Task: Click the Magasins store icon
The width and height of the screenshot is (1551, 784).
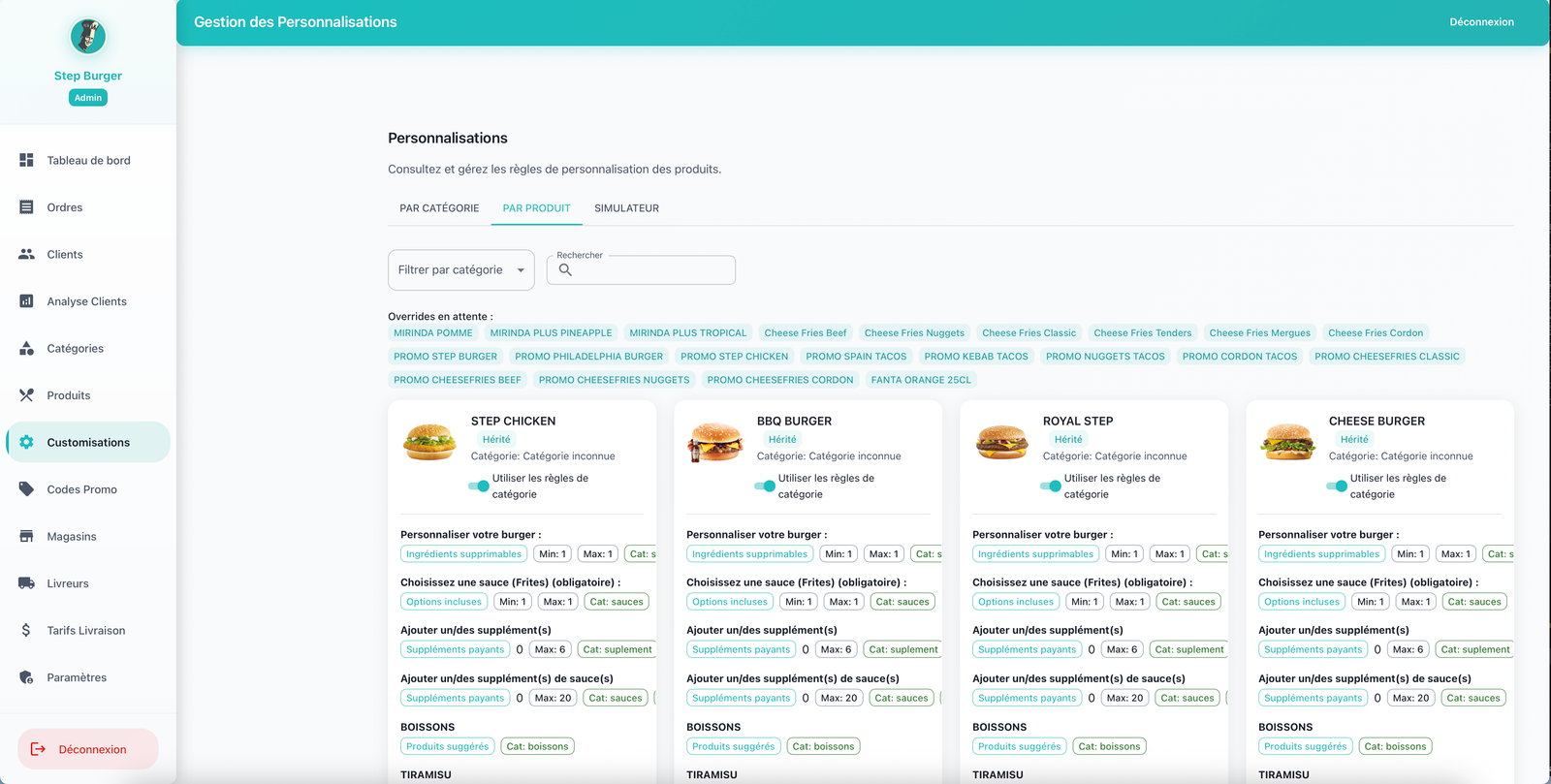Action: (x=26, y=536)
